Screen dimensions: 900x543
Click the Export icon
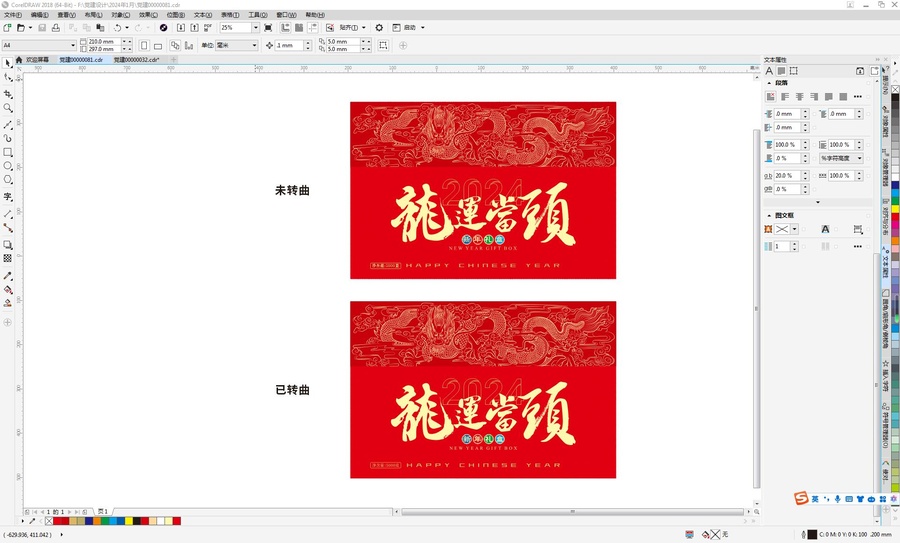coord(195,28)
